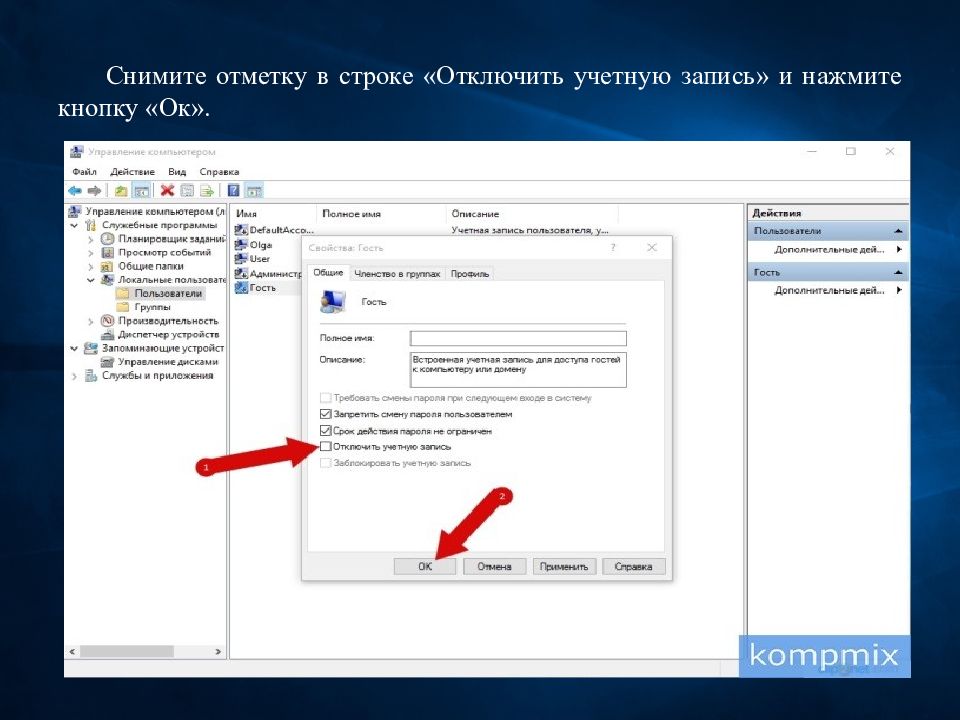Click the DefaultAccount user icon
Screen dimensions: 960x720
pos(241,230)
